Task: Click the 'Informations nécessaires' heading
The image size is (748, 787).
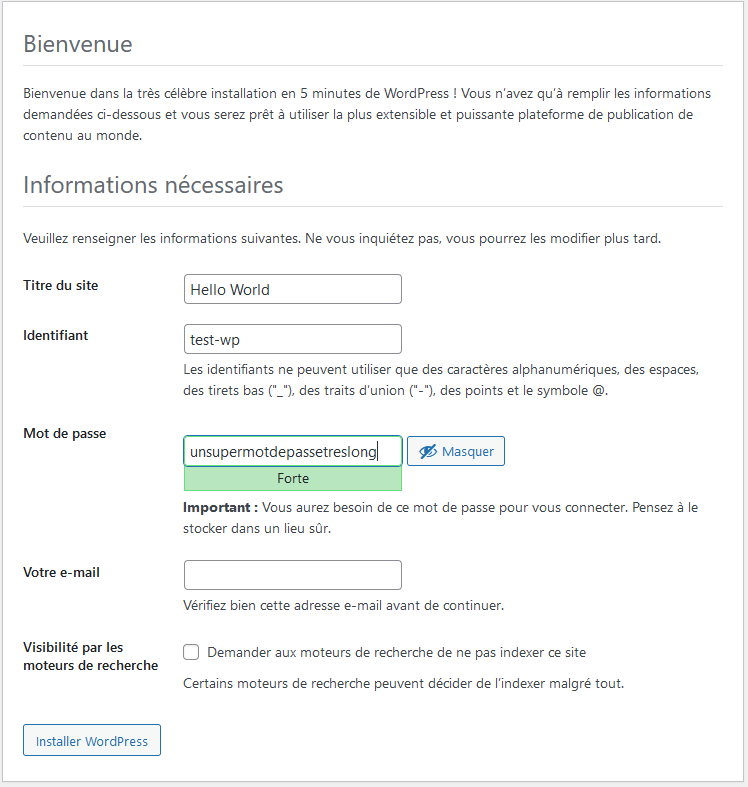Action: tap(153, 185)
